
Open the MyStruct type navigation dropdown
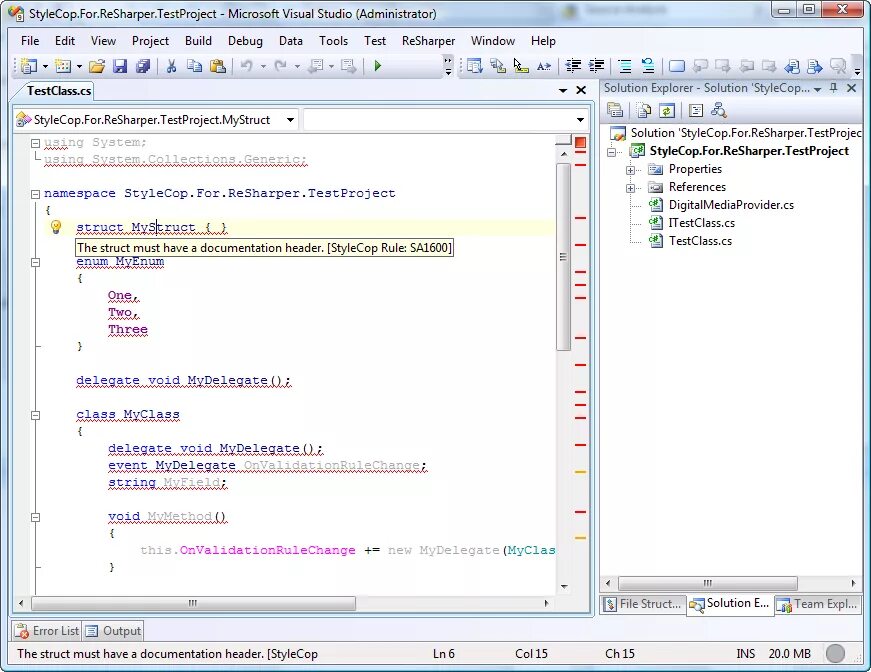(x=289, y=118)
